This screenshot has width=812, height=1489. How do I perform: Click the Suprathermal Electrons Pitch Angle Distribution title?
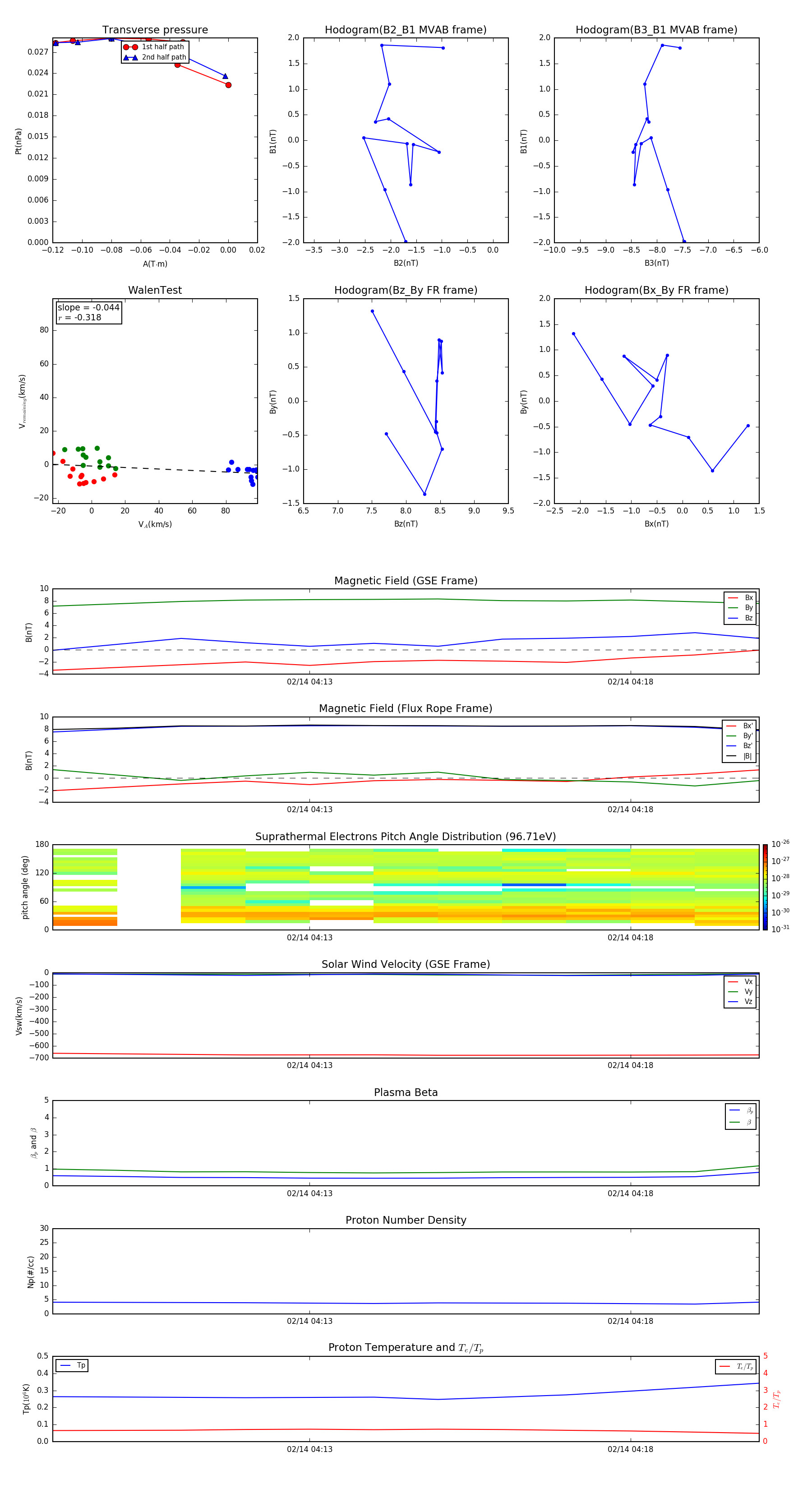coord(406,837)
